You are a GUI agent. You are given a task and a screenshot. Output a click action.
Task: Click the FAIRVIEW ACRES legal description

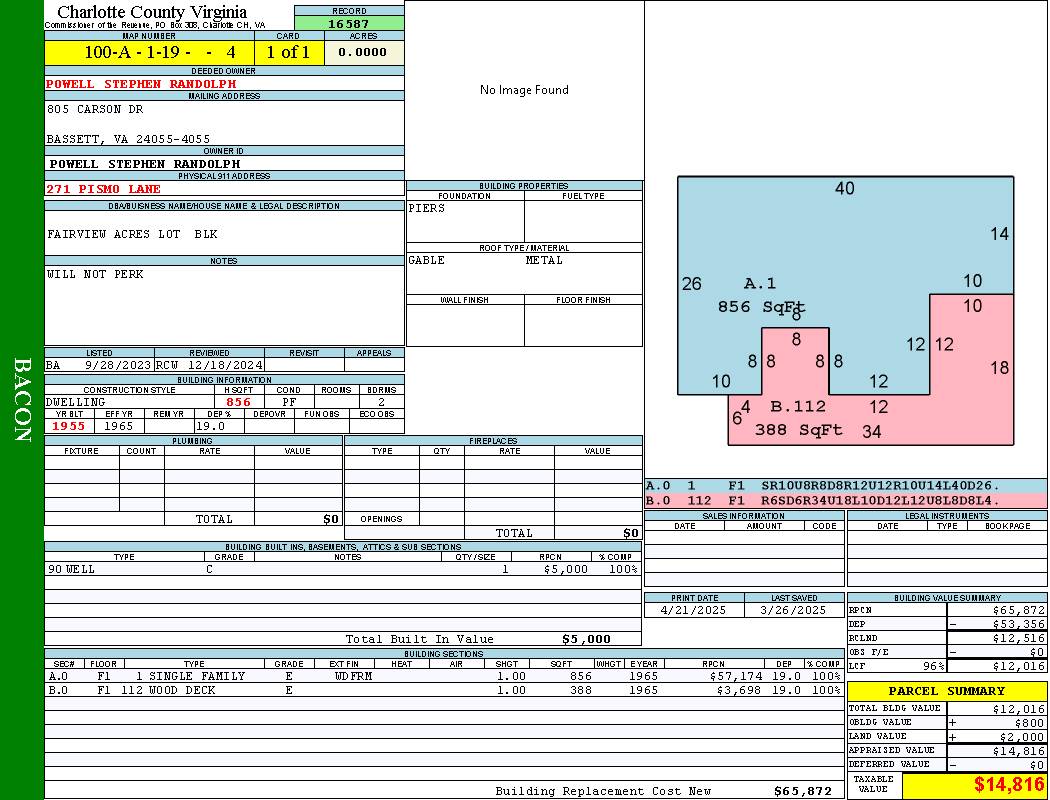tap(132, 234)
